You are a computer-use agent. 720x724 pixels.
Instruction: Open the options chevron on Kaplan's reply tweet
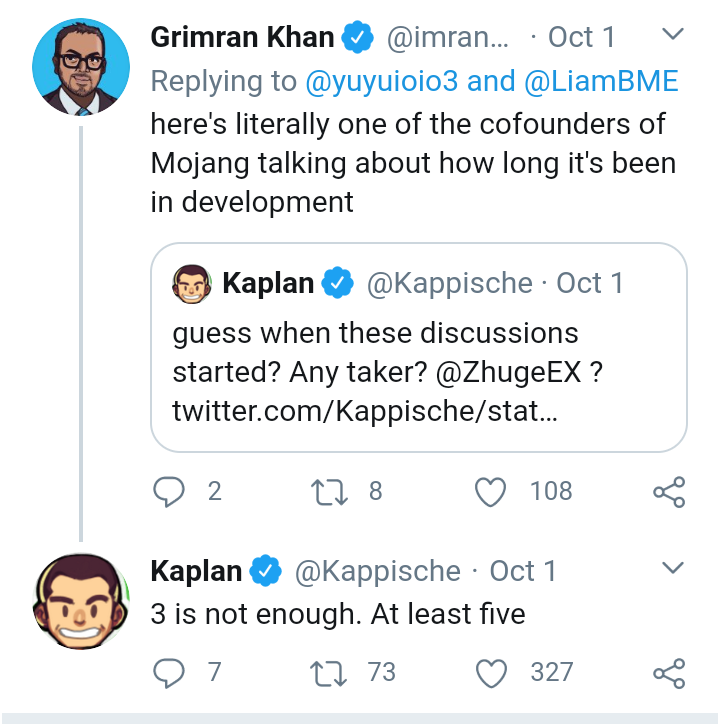pos(672,567)
